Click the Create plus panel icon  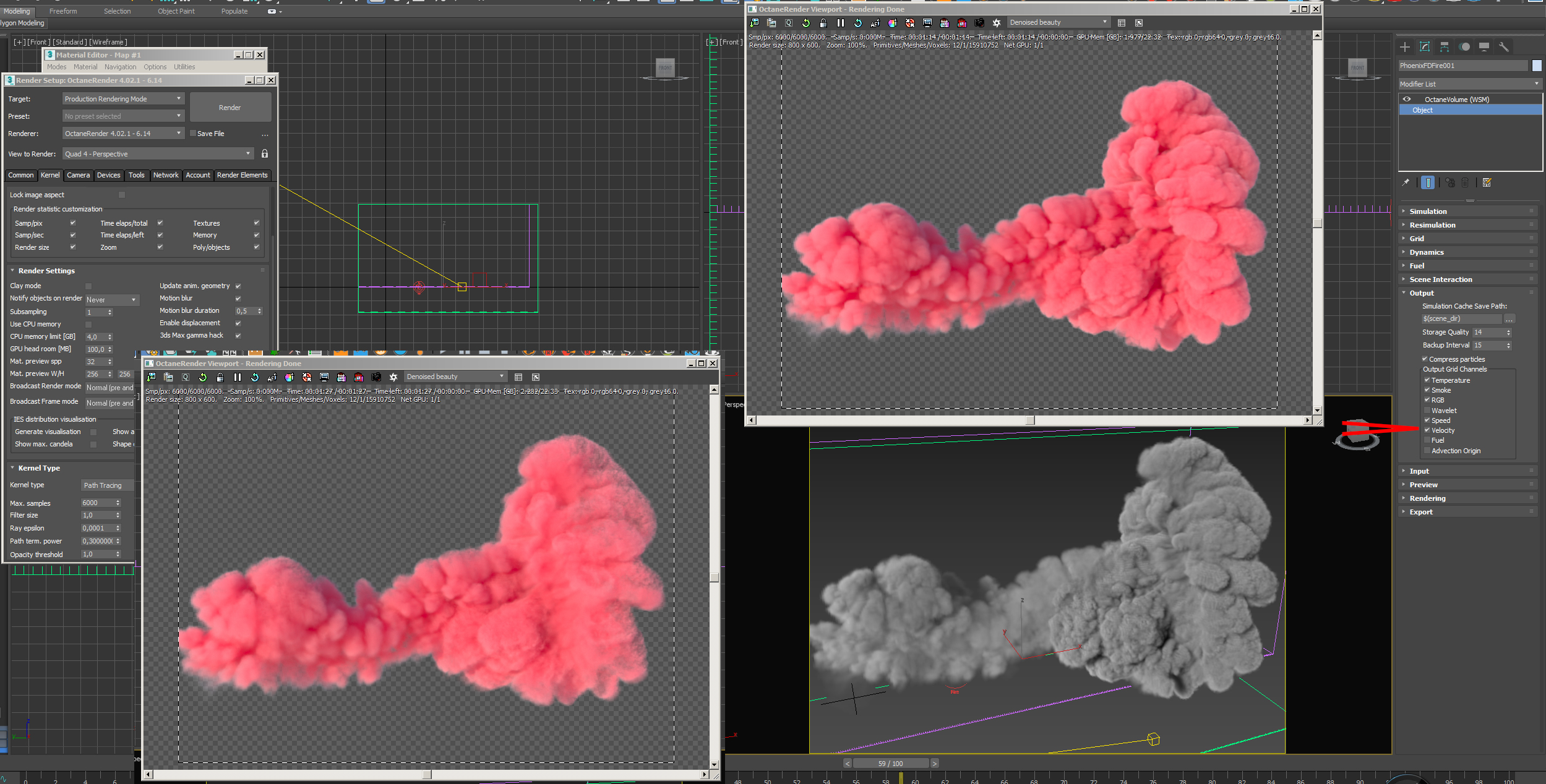1405,47
